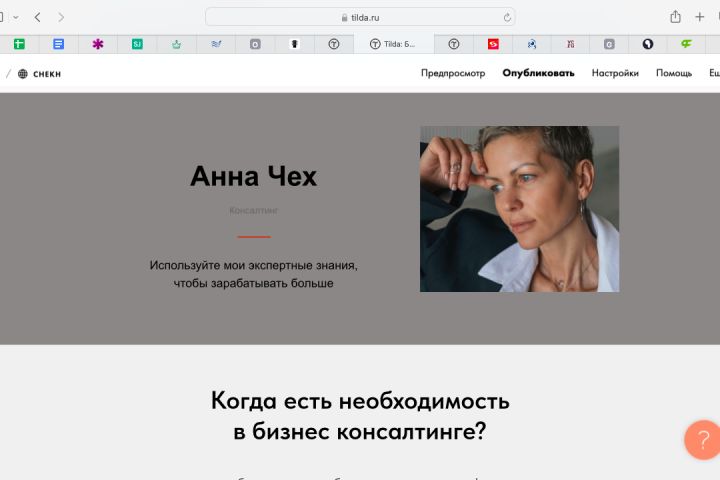
Task: Click Предпросмотр in the Tilda menu
Action: (453, 73)
